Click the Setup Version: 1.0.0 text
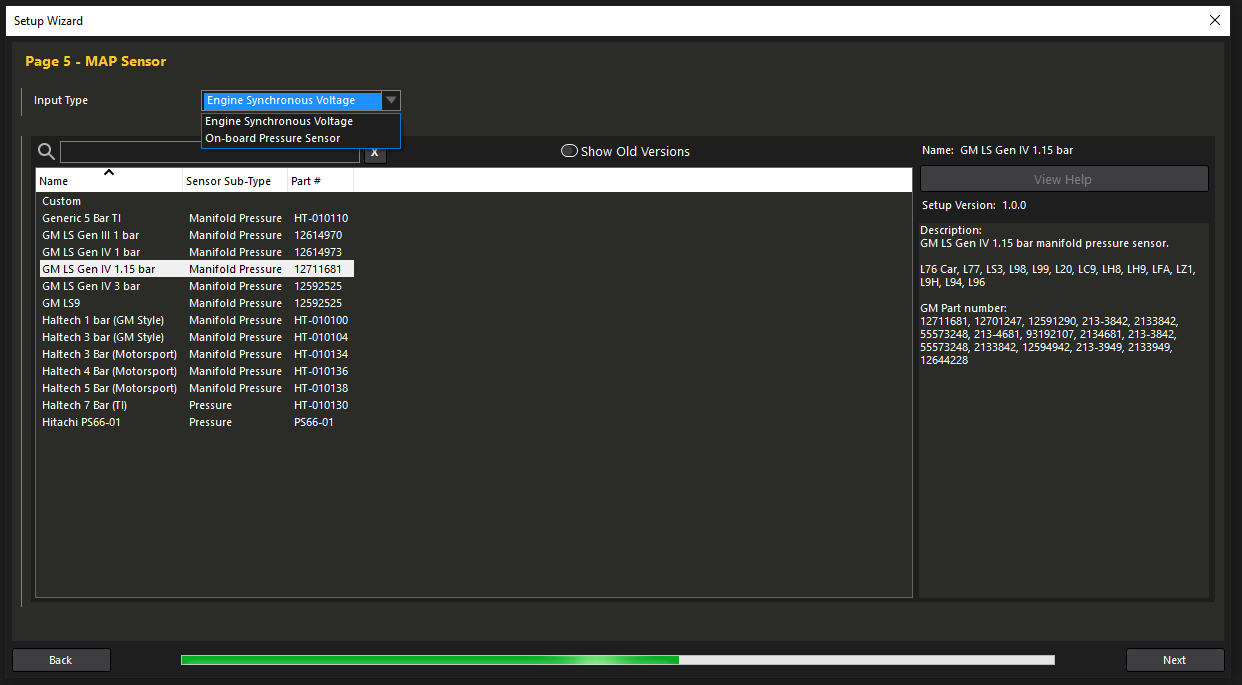 [x=974, y=205]
